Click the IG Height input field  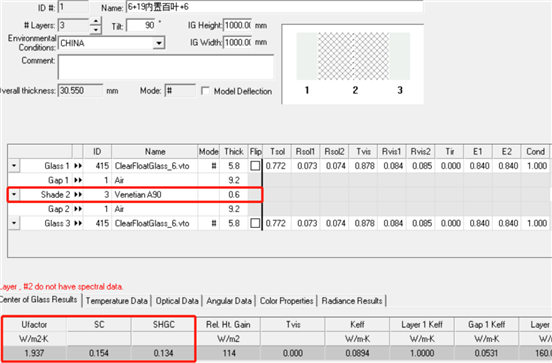pos(238,25)
